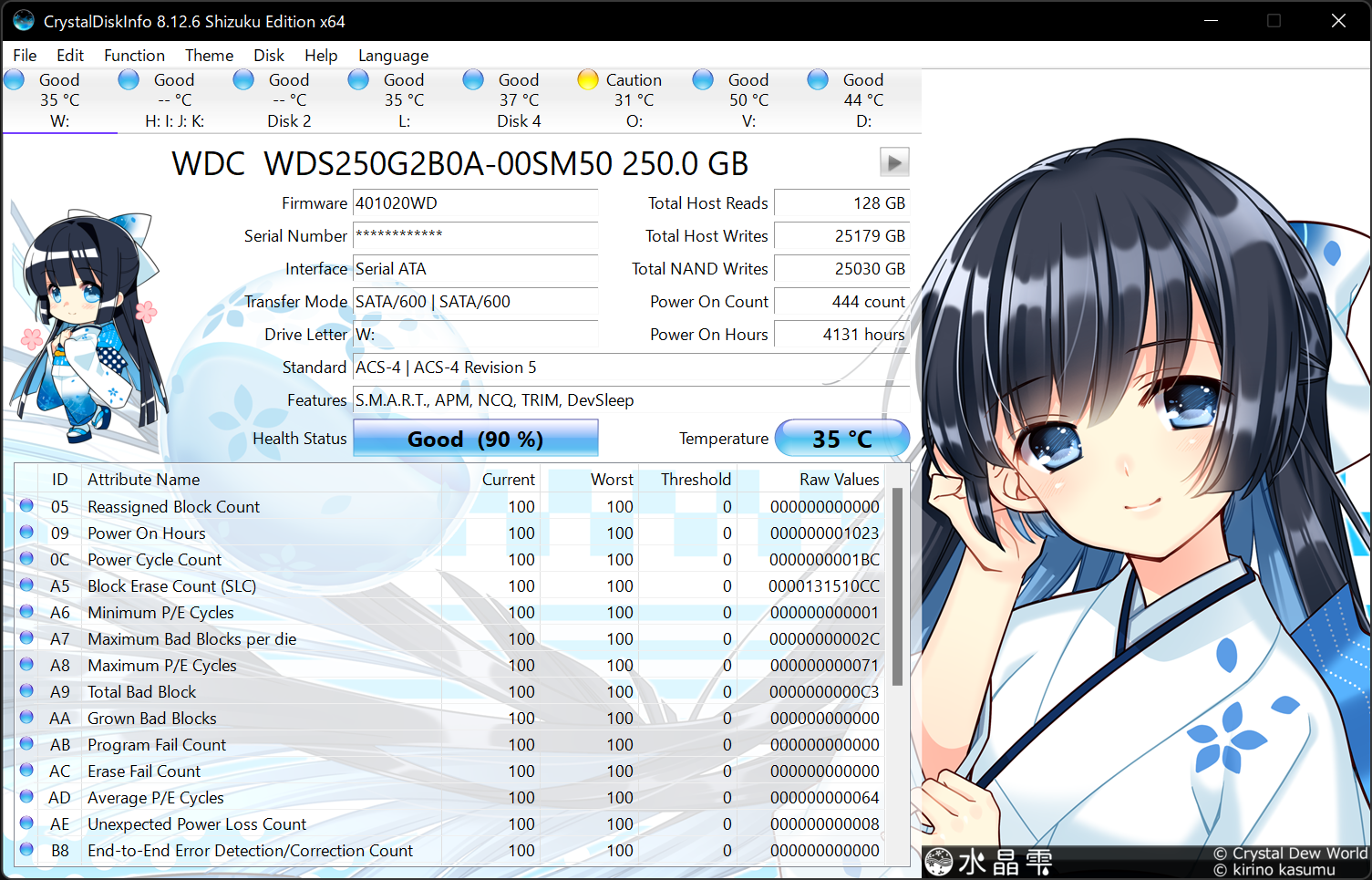
Task: Click the Interface field Serial ATA
Action: [x=475, y=269]
